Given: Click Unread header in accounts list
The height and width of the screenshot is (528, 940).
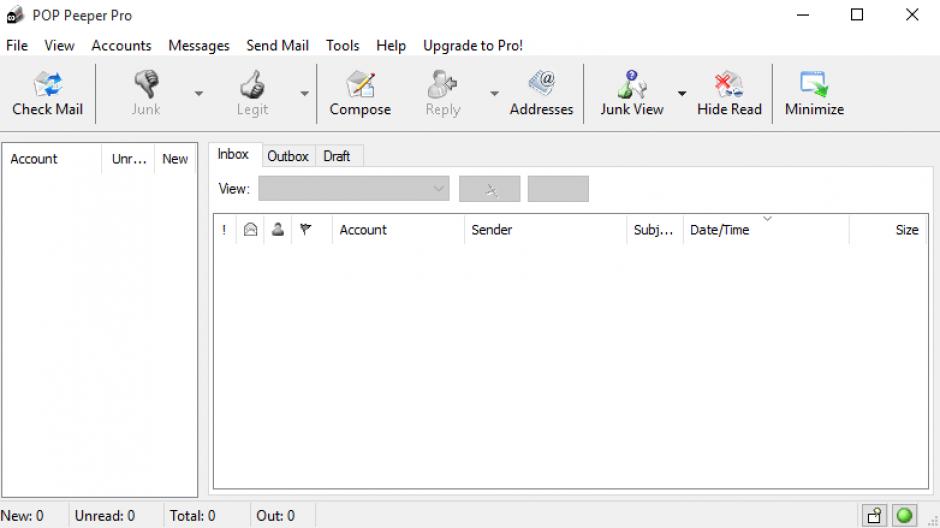Looking at the screenshot, I should [128, 159].
